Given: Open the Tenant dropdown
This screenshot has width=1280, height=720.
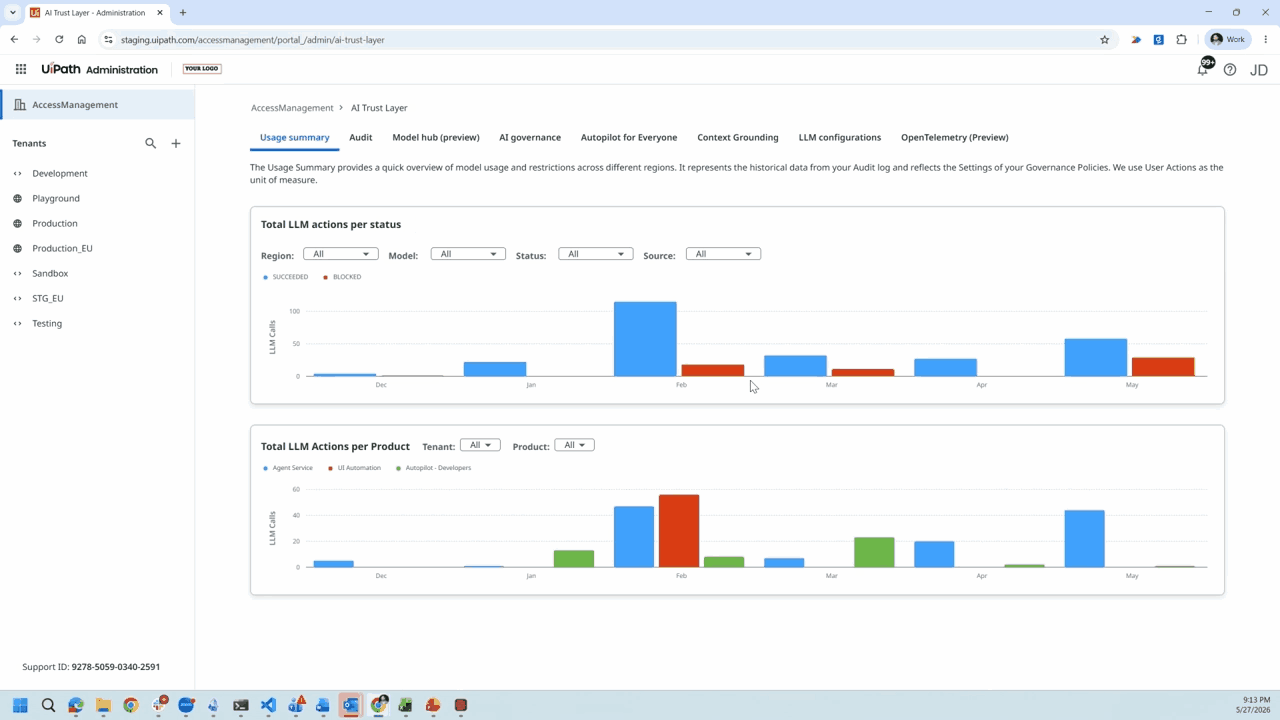Looking at the screenshot, I should point(480,445).
